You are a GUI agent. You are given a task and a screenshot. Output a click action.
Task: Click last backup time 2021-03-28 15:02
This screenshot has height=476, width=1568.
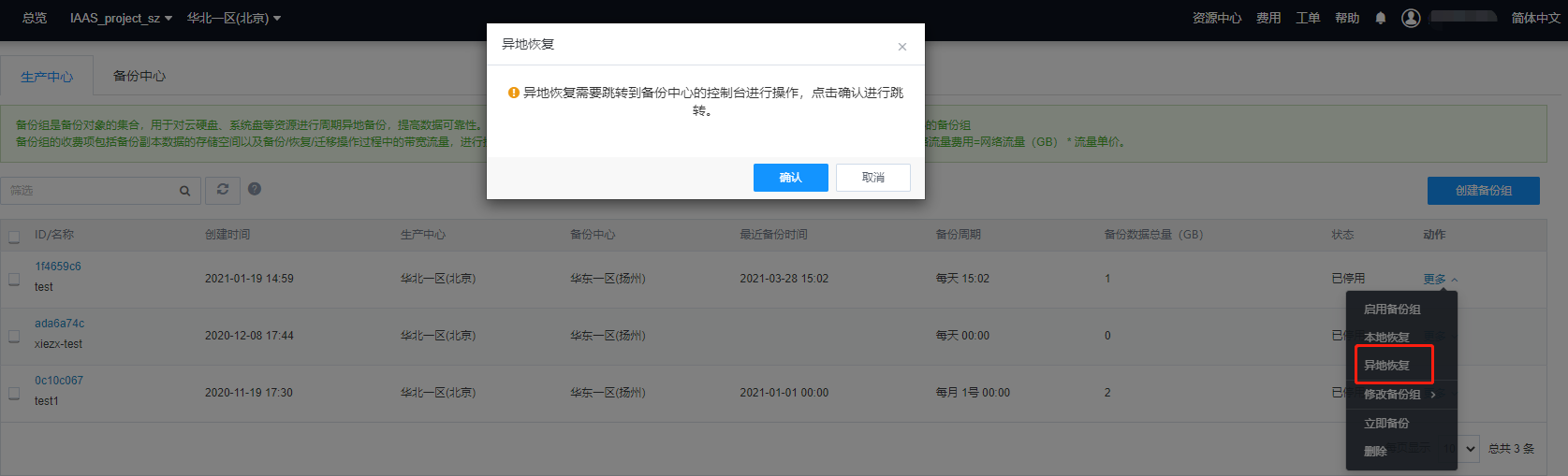pyautogui.click(x=784, y=279)
